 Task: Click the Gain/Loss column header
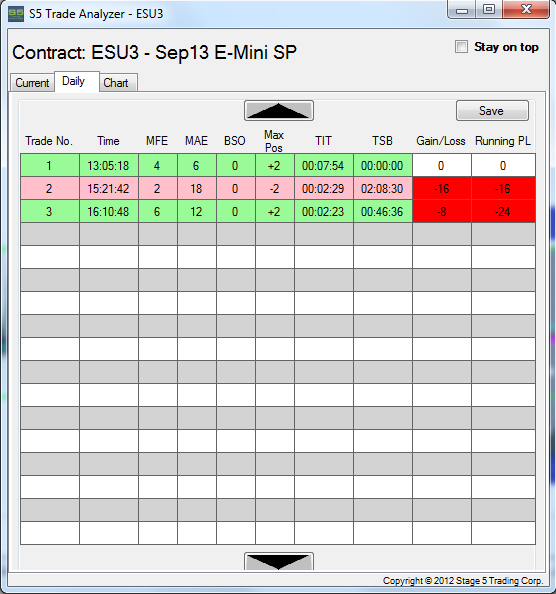(441, 141)
